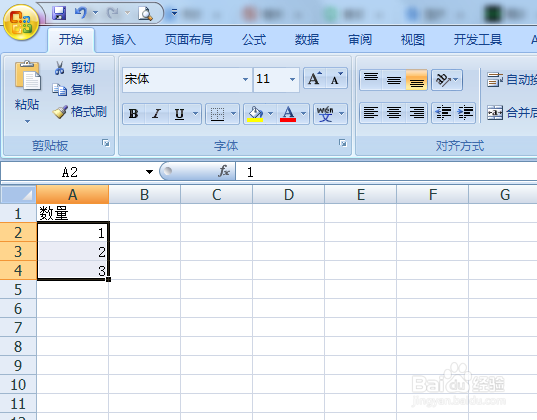Increase indent icon

point(465,112)
